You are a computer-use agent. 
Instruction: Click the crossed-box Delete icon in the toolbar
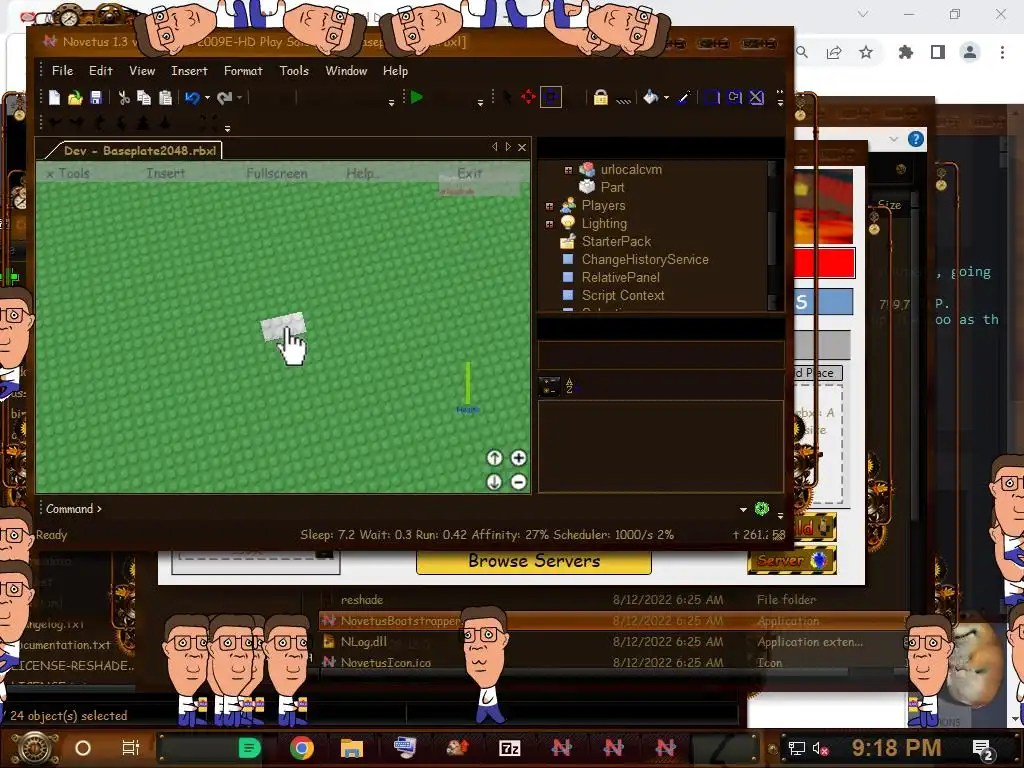pos(756,98)
